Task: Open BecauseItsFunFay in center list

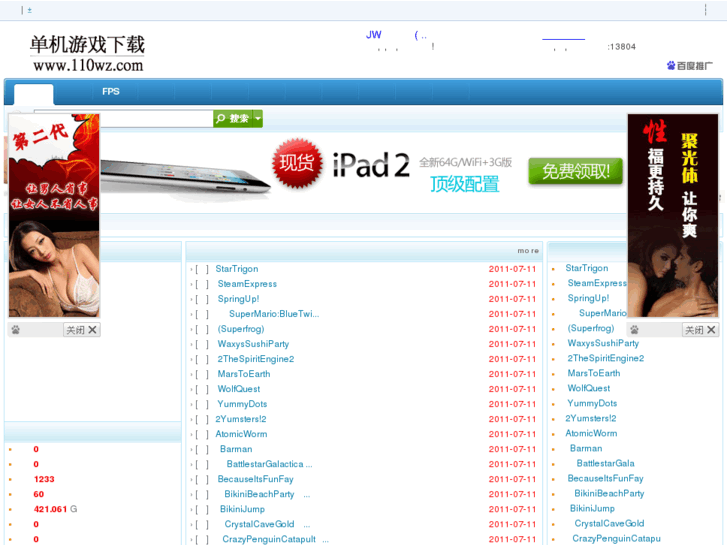Action: pos(255,479)
